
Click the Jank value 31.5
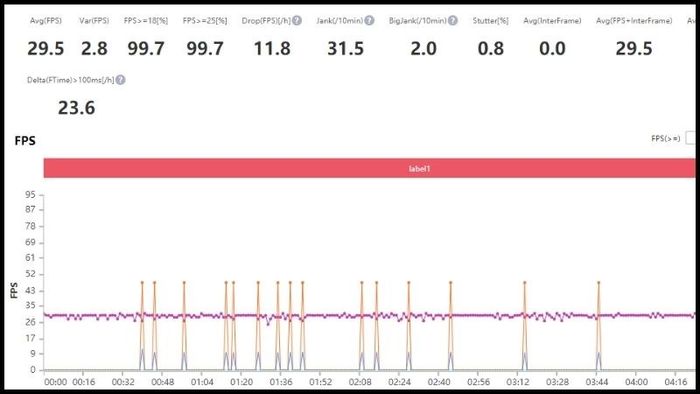coord(346,49)
